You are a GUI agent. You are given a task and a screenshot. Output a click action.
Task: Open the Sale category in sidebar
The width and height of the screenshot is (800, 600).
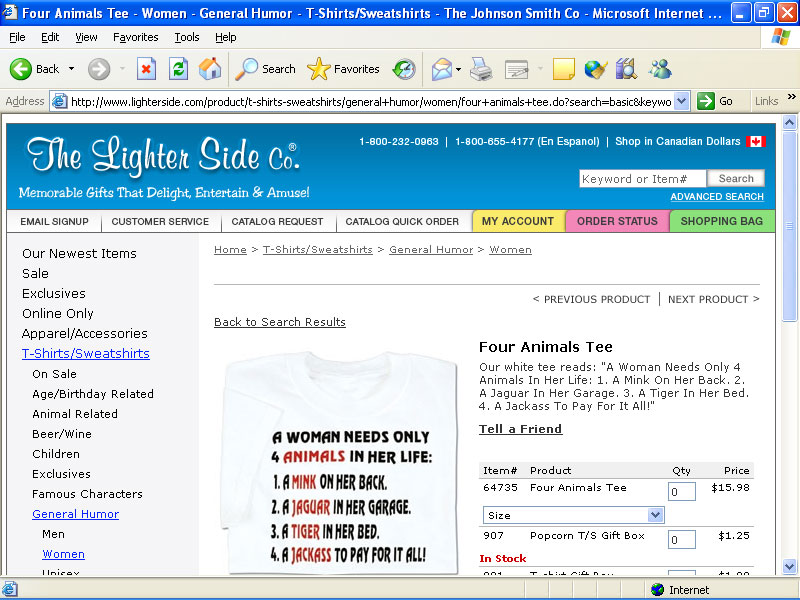point(35,273)
